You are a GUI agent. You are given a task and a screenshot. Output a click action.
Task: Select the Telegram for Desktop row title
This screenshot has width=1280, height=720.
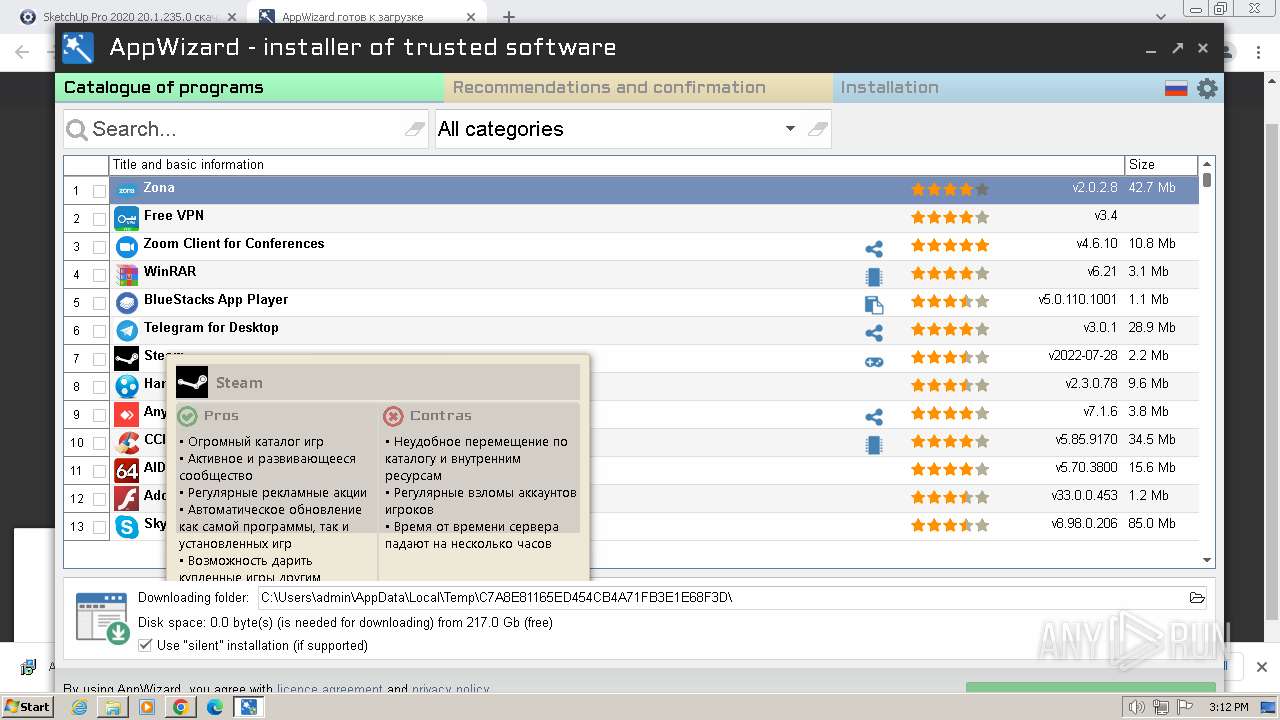pyautogui.click(x=211, y=328)
